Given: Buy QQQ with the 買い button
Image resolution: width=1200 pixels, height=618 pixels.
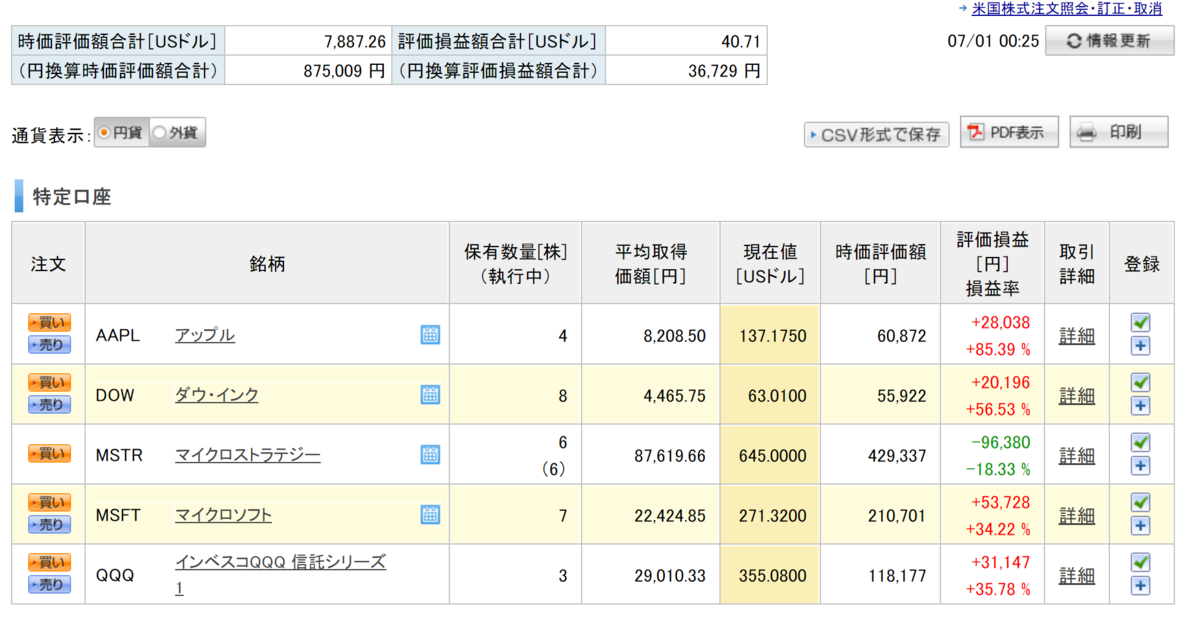Looking at the screenshot, I should (49, 563).
